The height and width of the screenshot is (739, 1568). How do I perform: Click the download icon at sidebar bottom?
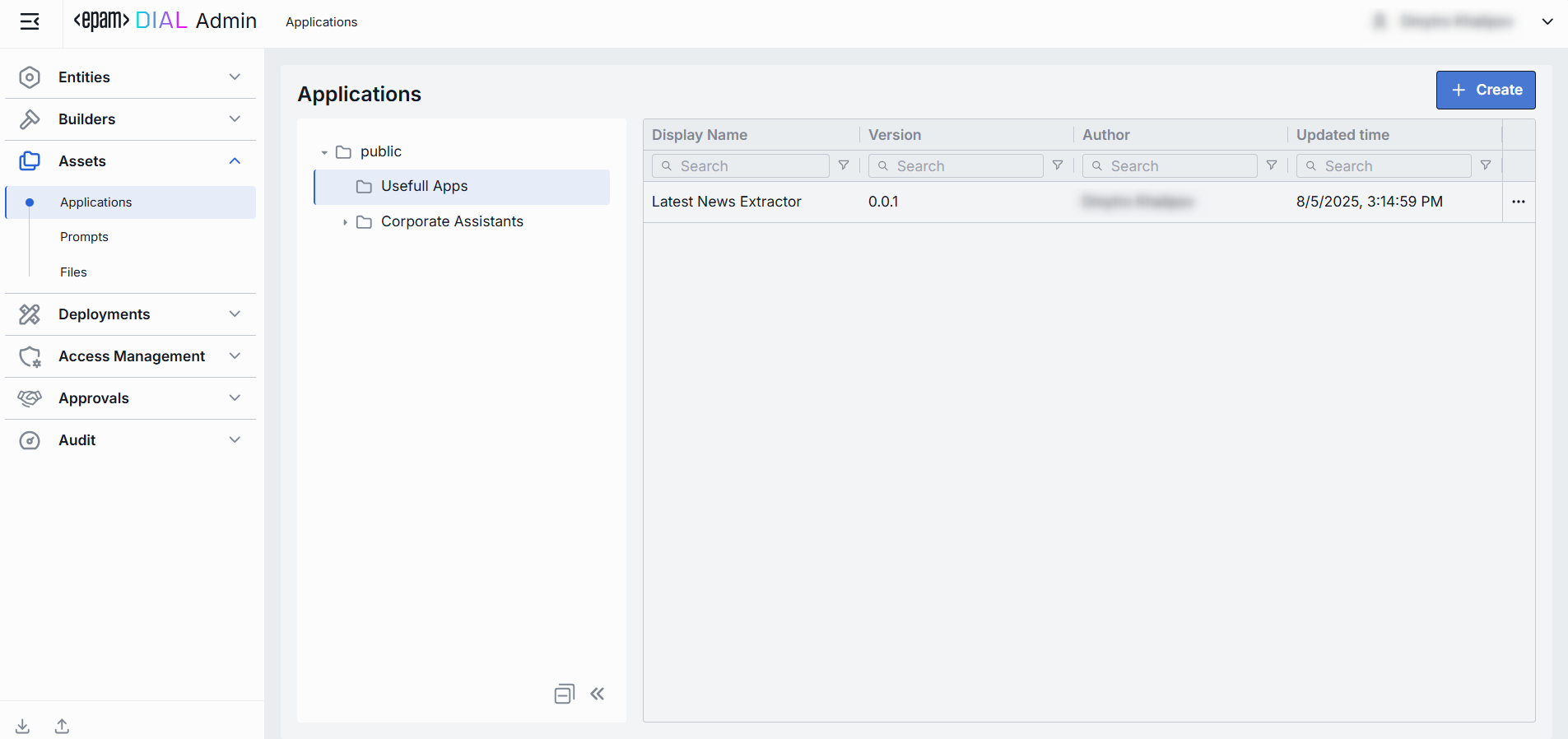pos(23,726)
